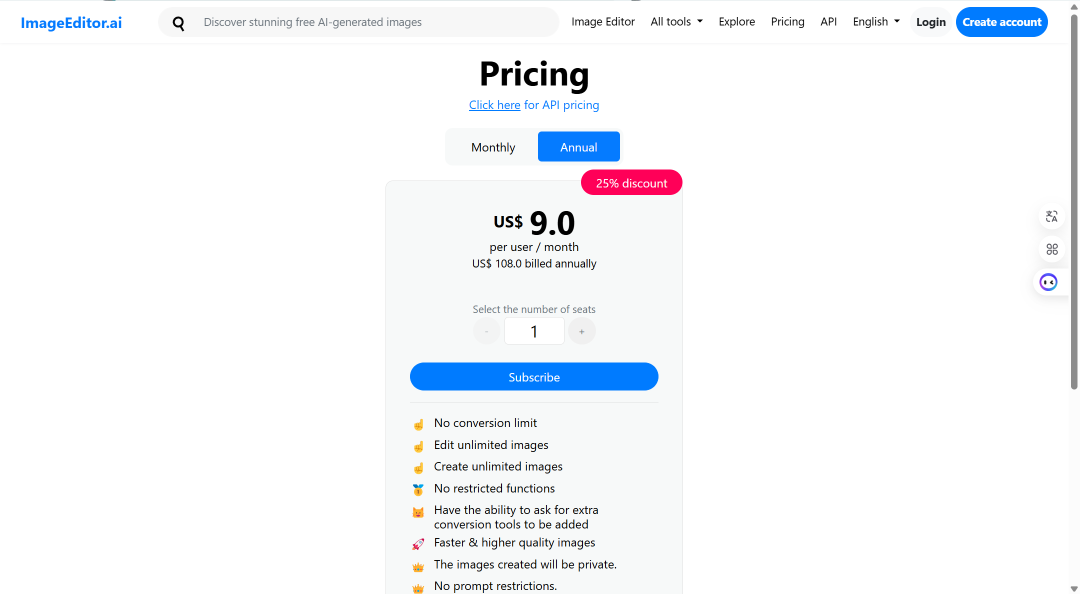The width and height of the screenshot is (1080, 594).
Task: Open the English language dropdown
Action: (x=876, y=22)
